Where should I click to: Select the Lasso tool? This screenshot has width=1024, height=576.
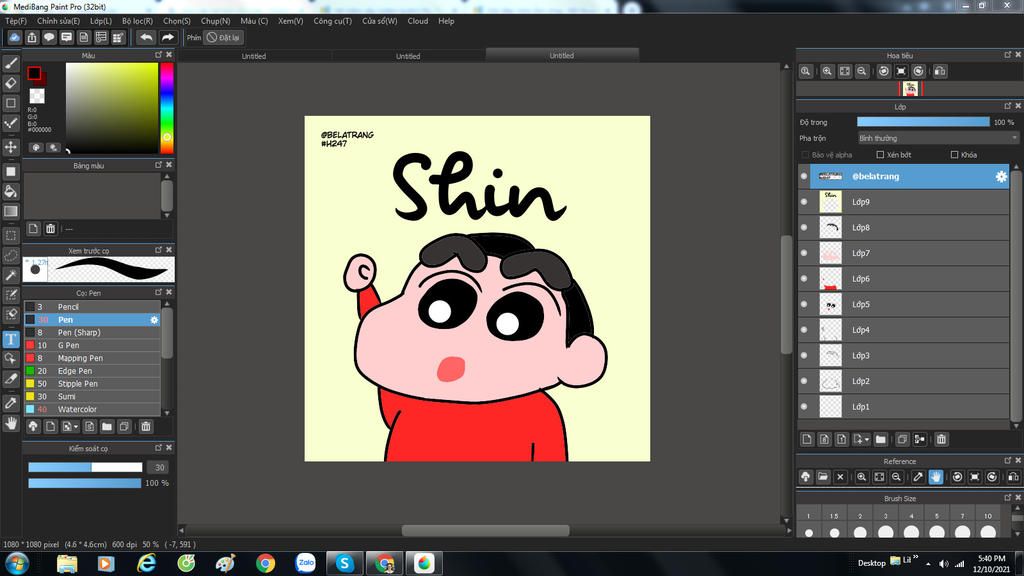(11, 255)
